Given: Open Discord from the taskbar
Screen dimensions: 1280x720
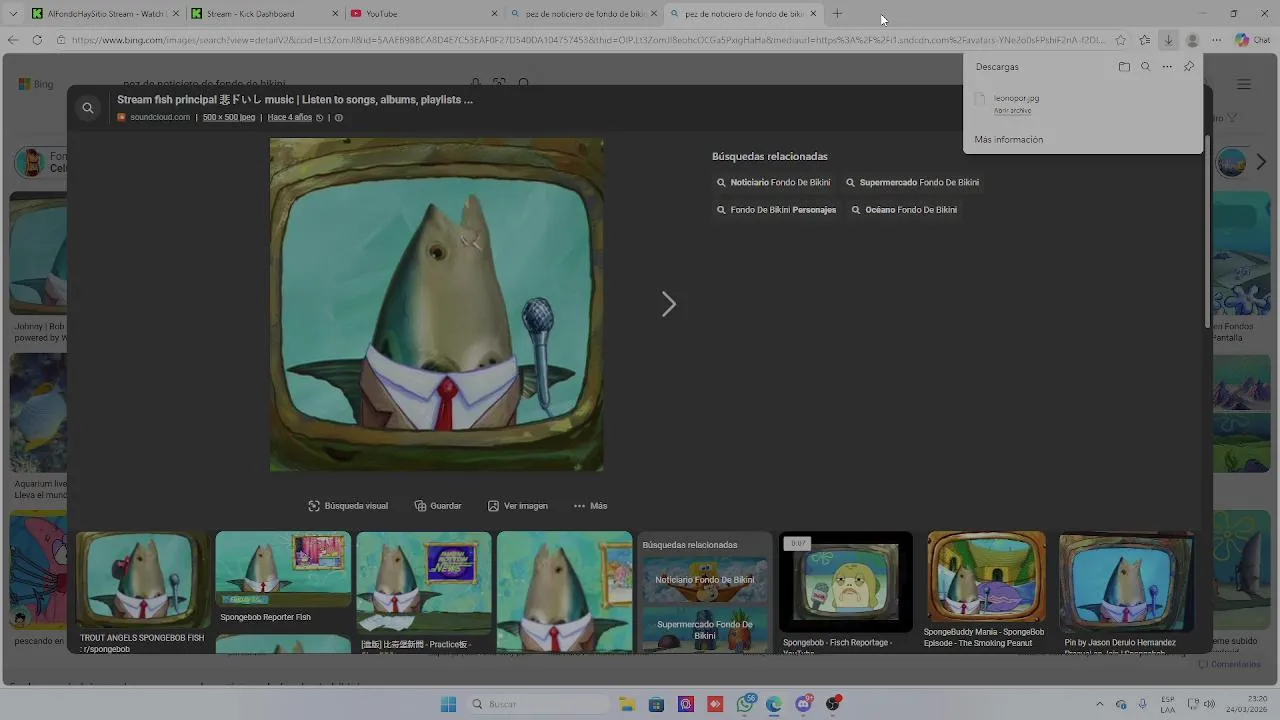Looking at the screenshot, I should pos(803,704).
